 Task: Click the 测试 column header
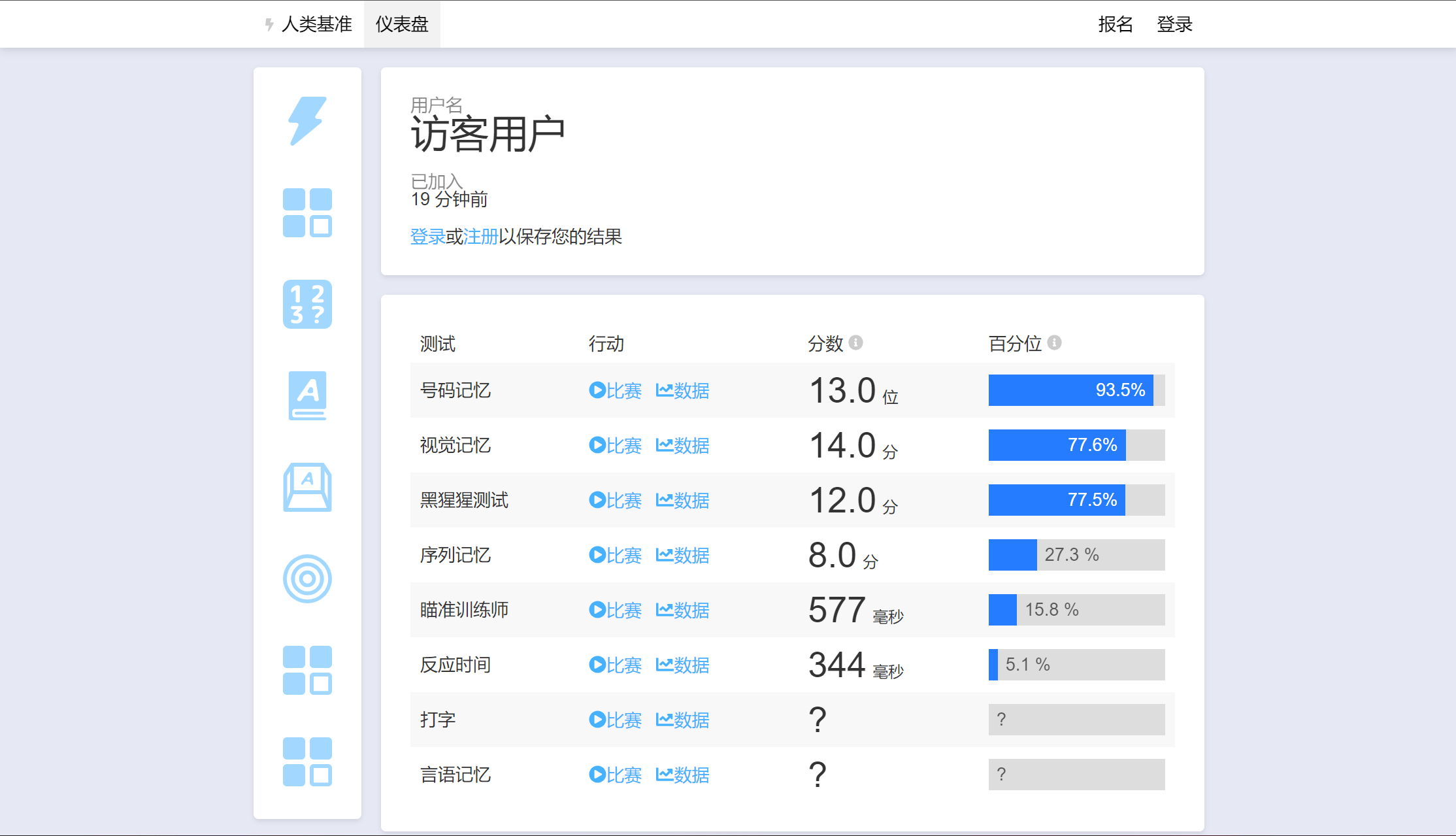coord(437,343)
